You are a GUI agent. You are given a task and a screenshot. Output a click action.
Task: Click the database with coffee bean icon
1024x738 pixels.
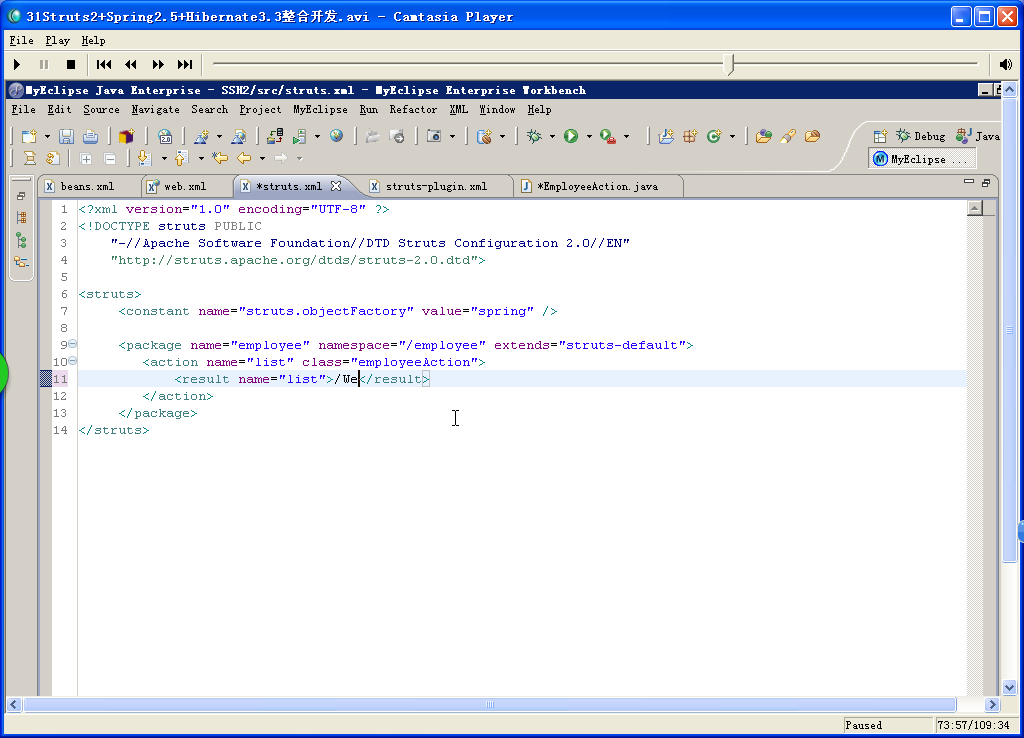(484, 136)
